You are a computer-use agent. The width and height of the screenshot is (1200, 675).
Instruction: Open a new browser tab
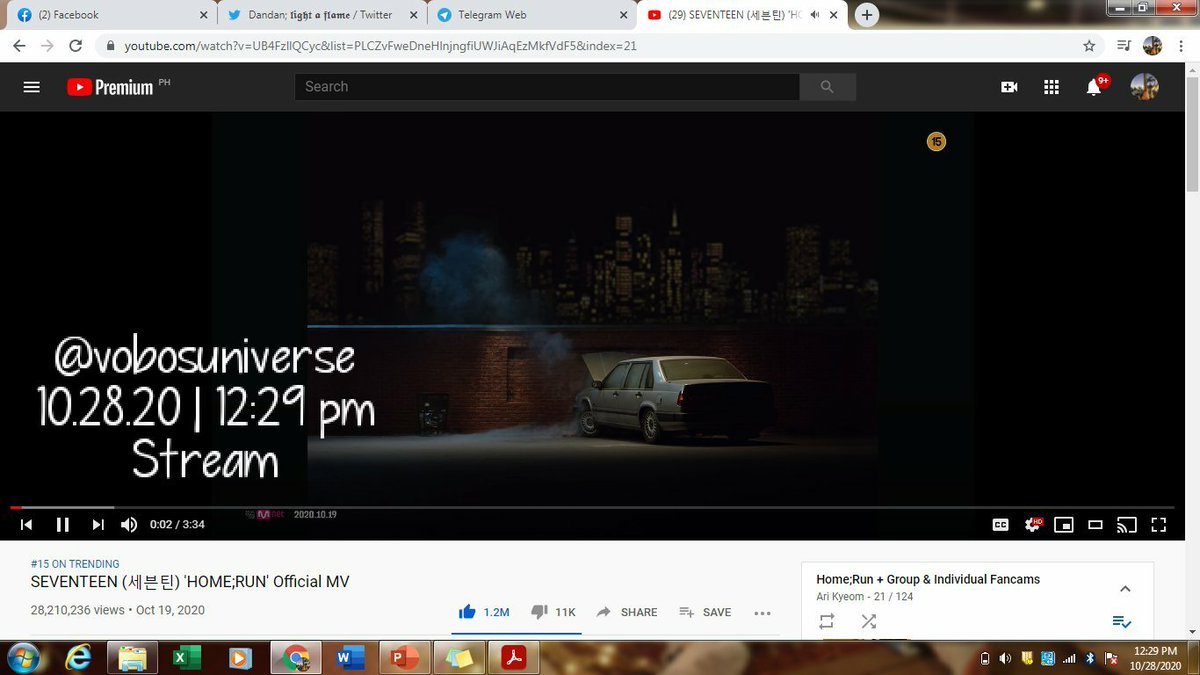(867, 15)
